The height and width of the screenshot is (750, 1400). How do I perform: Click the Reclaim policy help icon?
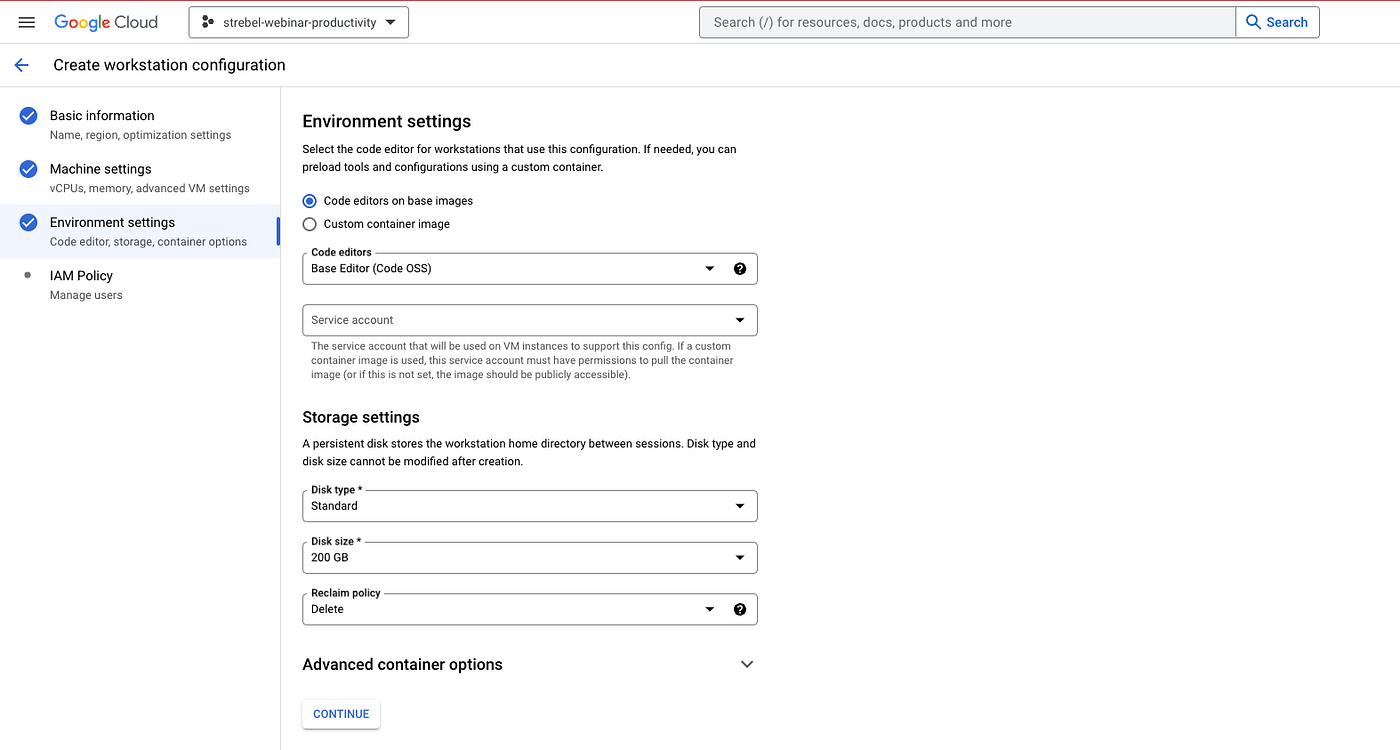coord(740,609)
